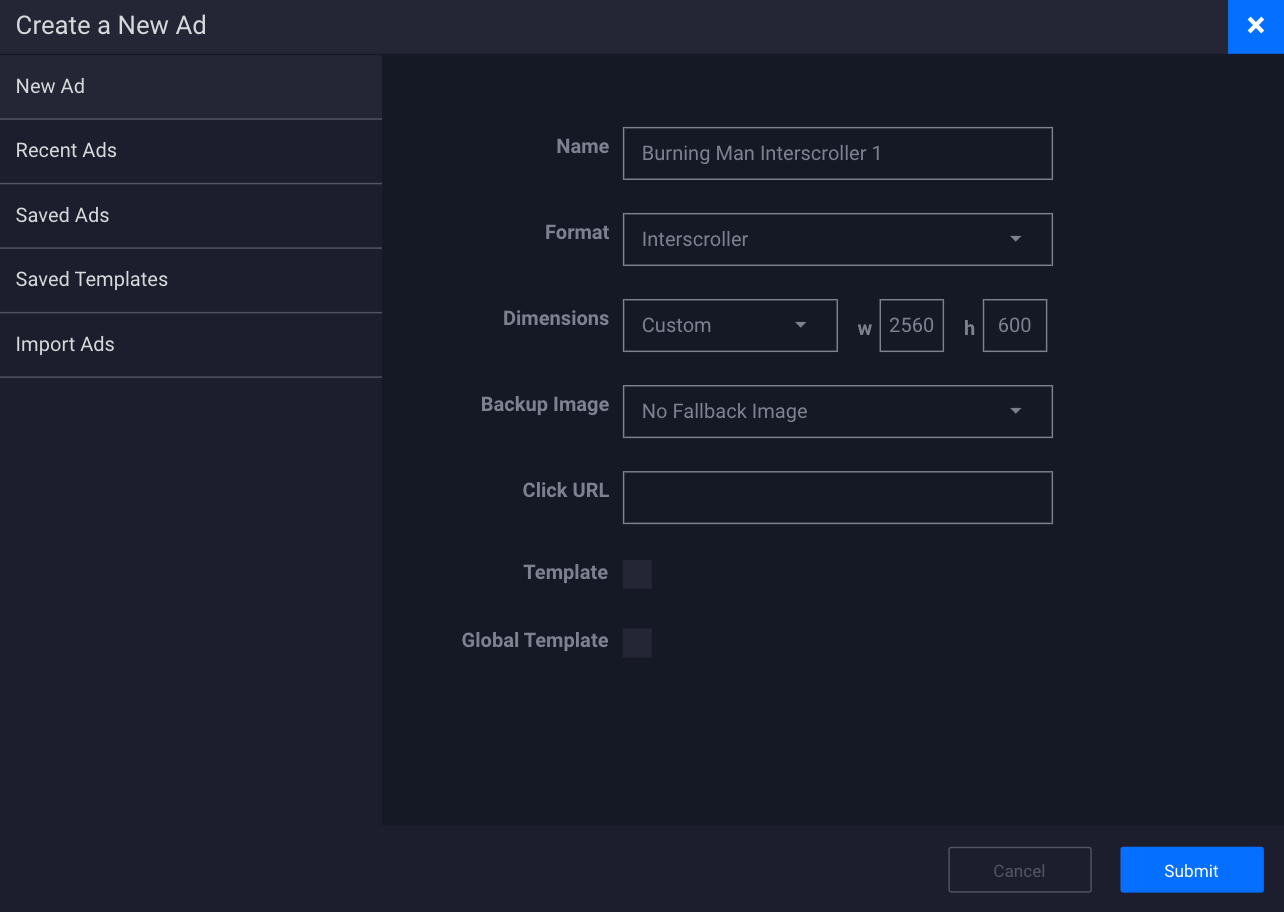Open the Format dropdown chevron
The width and height of the screenshot is (1284, 912).
[1015, 239]
